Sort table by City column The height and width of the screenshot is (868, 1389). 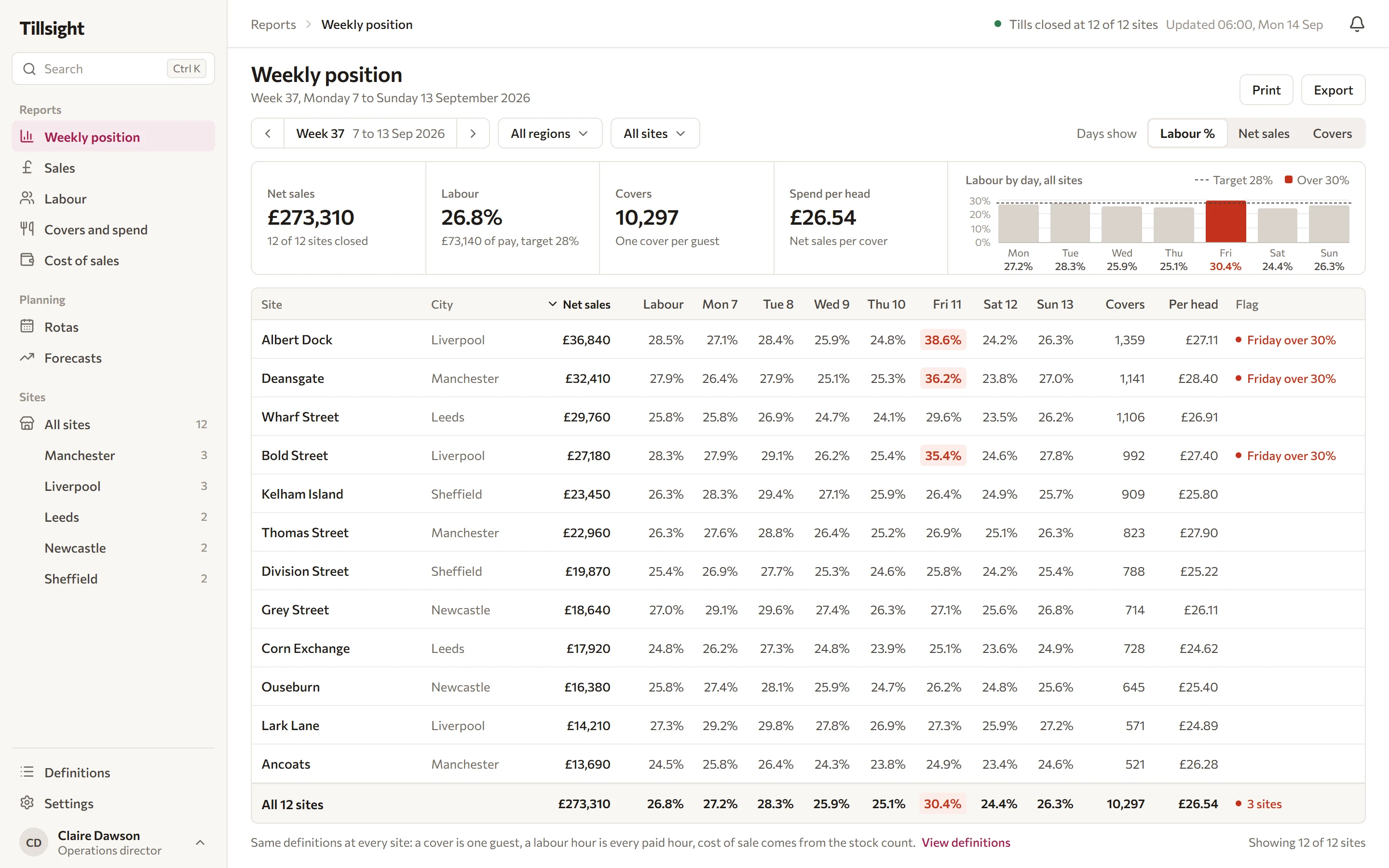click(442, 304)
